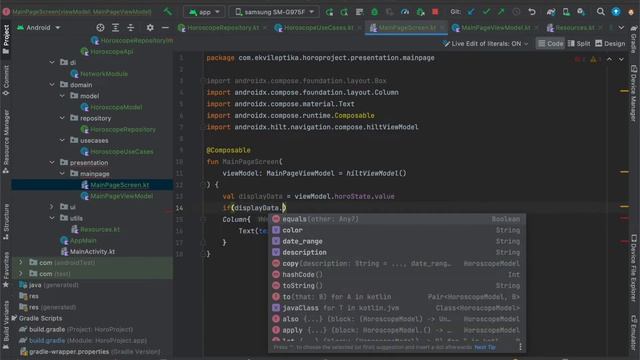Screen dimensions: 640x360
Task: Open the Device Manager toolbar icon
Action: pyautogui.click(x=566, y=12)
